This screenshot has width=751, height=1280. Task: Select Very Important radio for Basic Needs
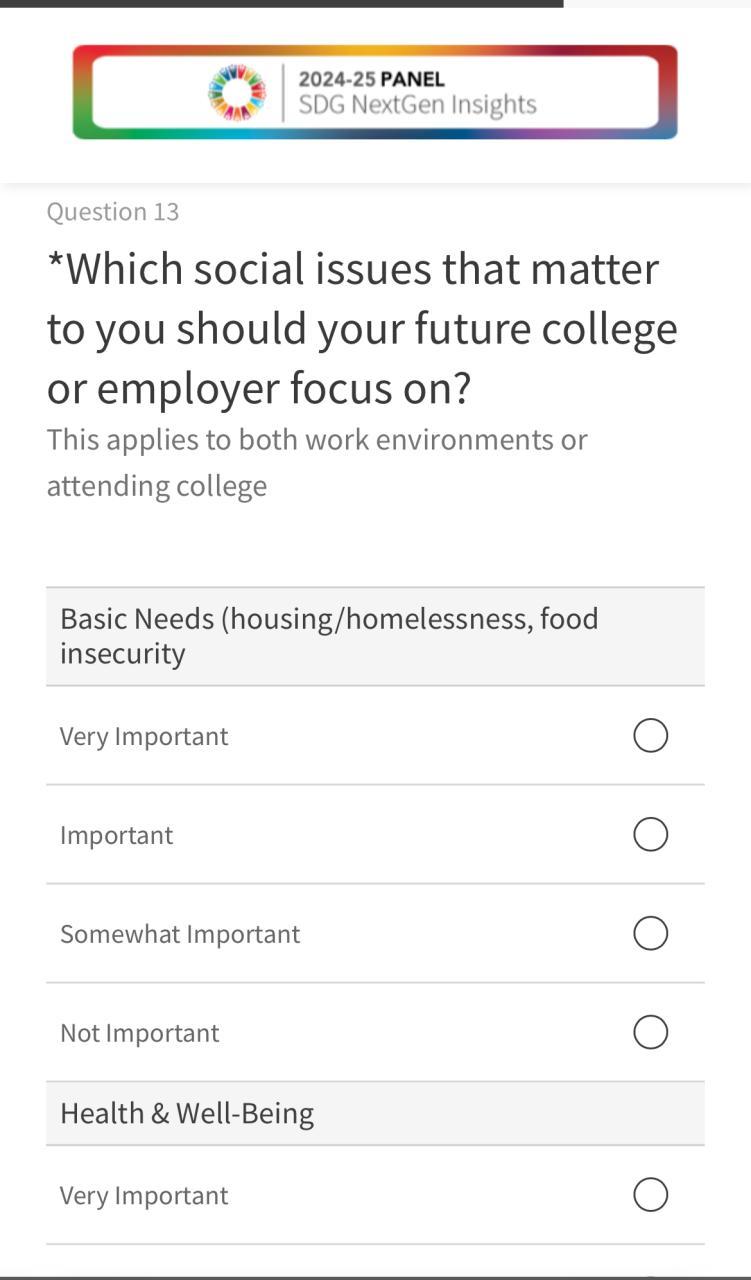(x=650, y=736)
